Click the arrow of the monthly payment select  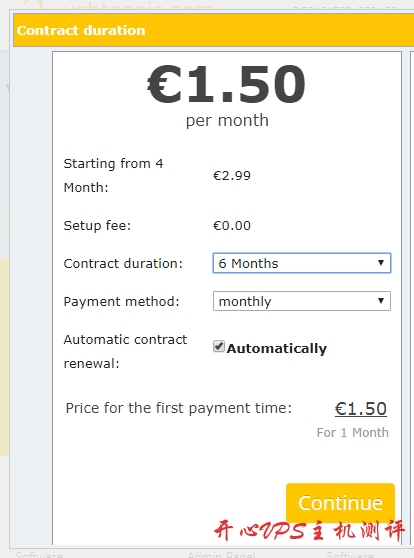tap(381, 301)
